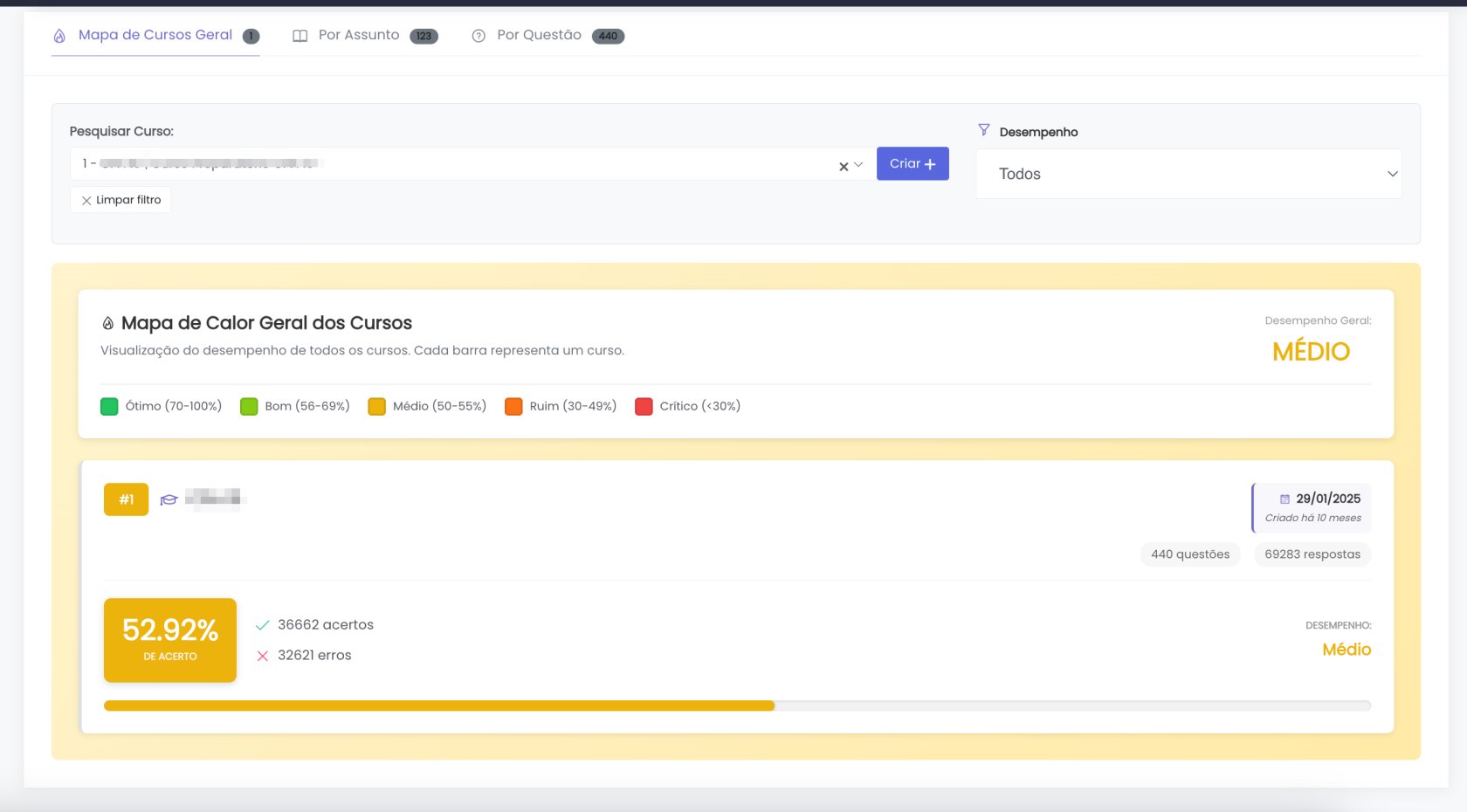Click the question mark icon beside Por Questão
Screen dimensions: 1467x812
(x=479, y=36)
